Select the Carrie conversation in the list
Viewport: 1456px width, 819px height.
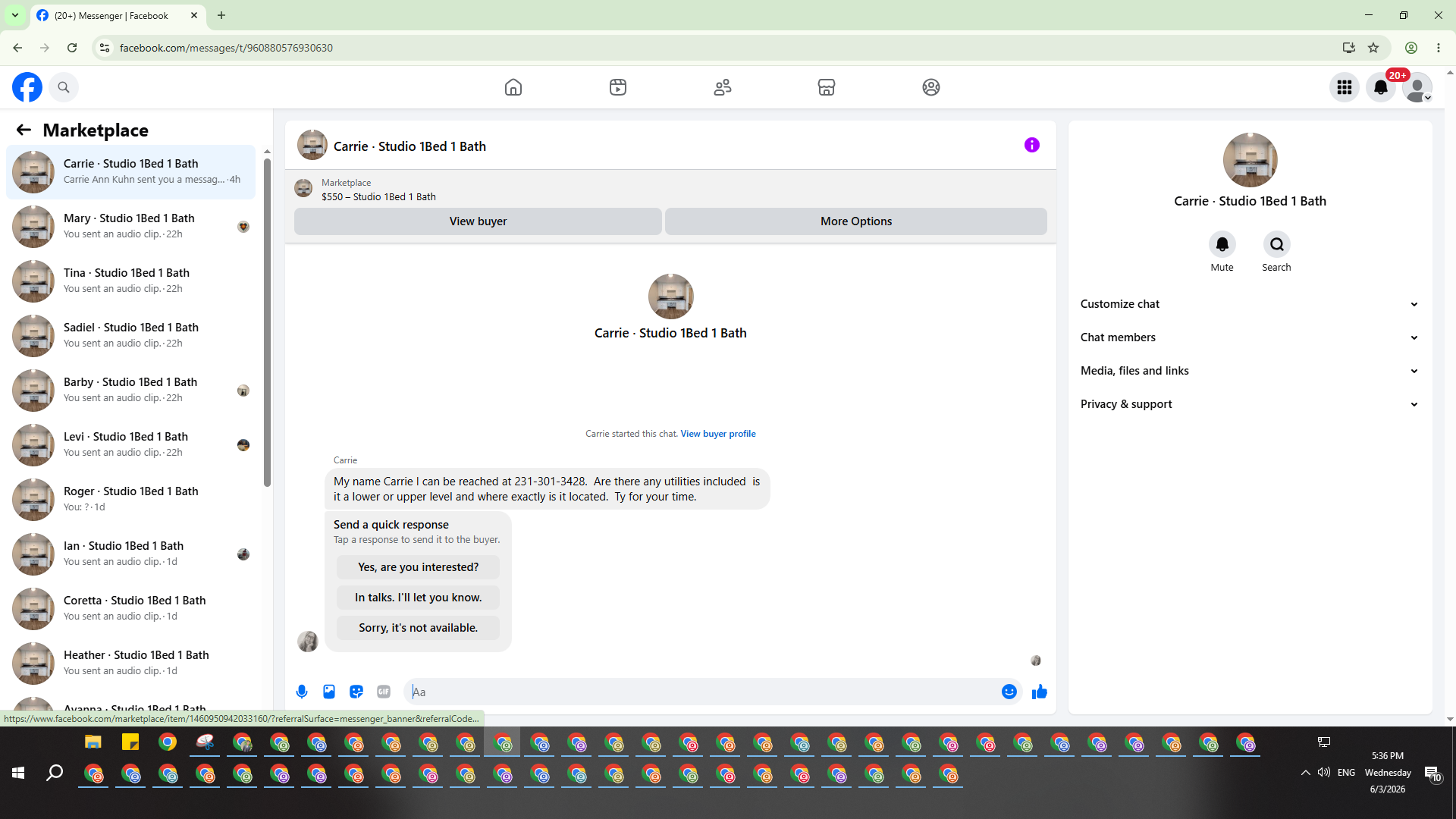coord(131,172)
